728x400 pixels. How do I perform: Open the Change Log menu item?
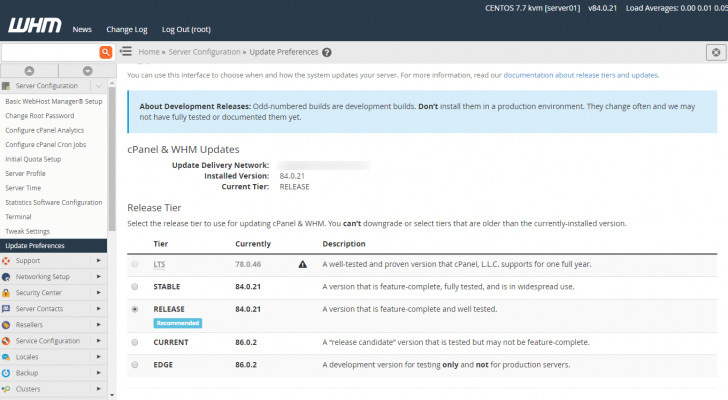(x=126, y=29)
